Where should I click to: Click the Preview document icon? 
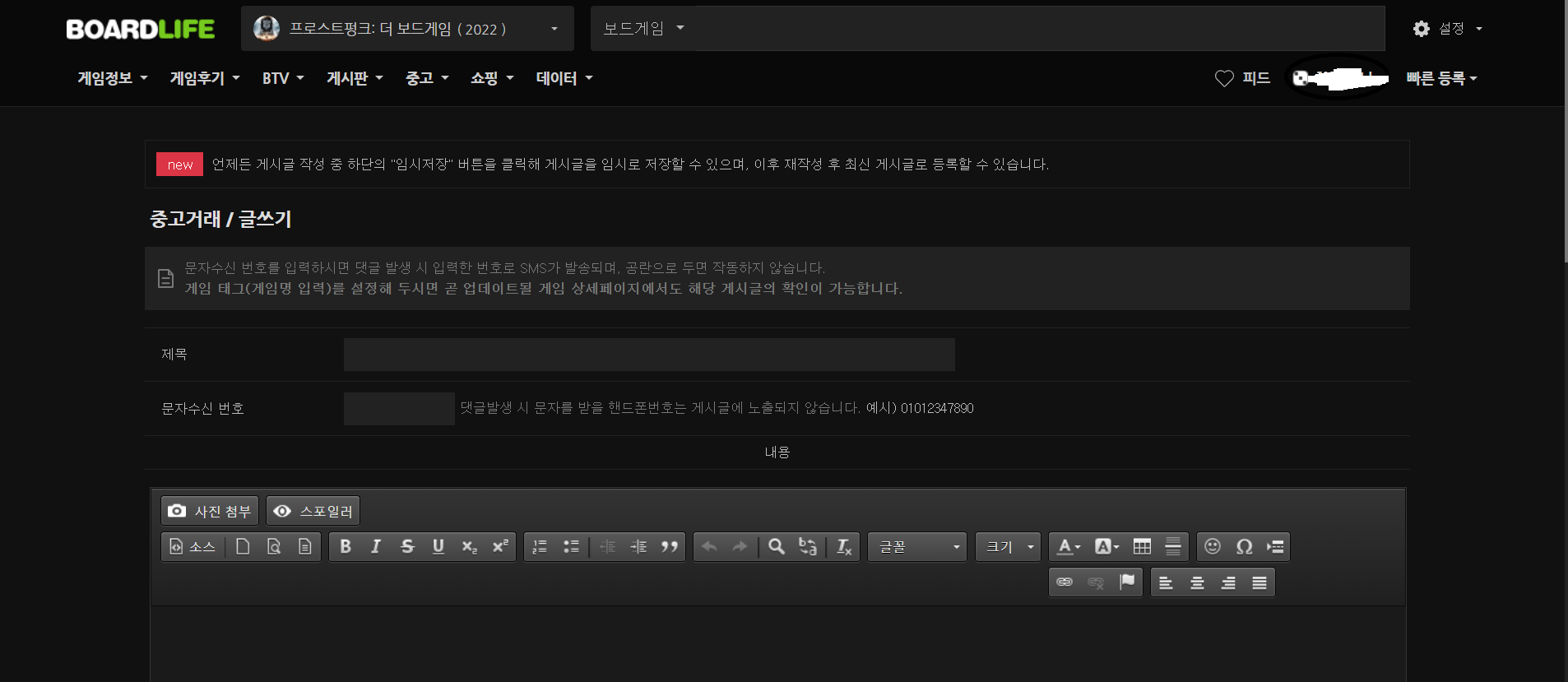pos(274,546)
